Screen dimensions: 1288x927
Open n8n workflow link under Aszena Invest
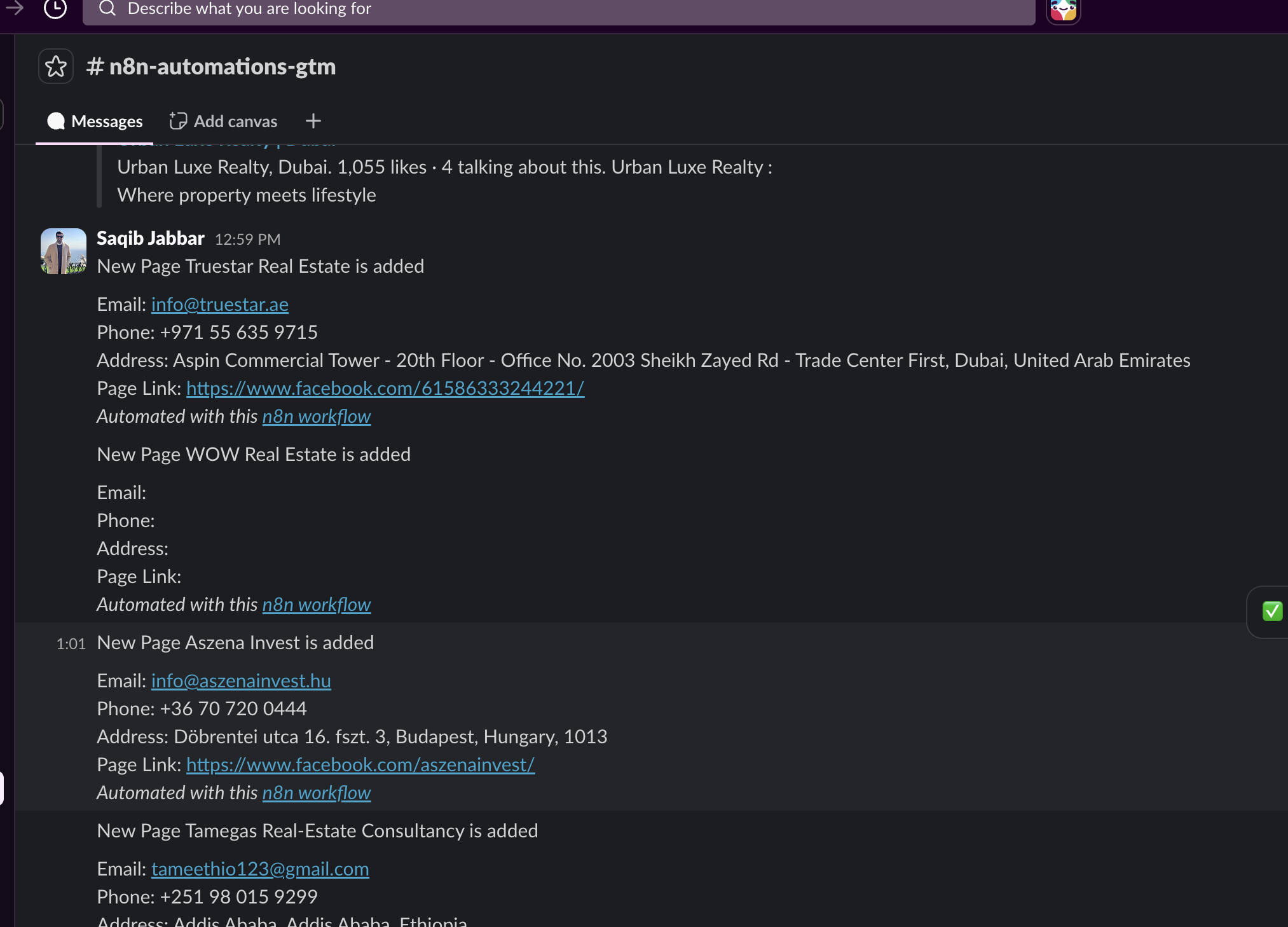[317, 793]
